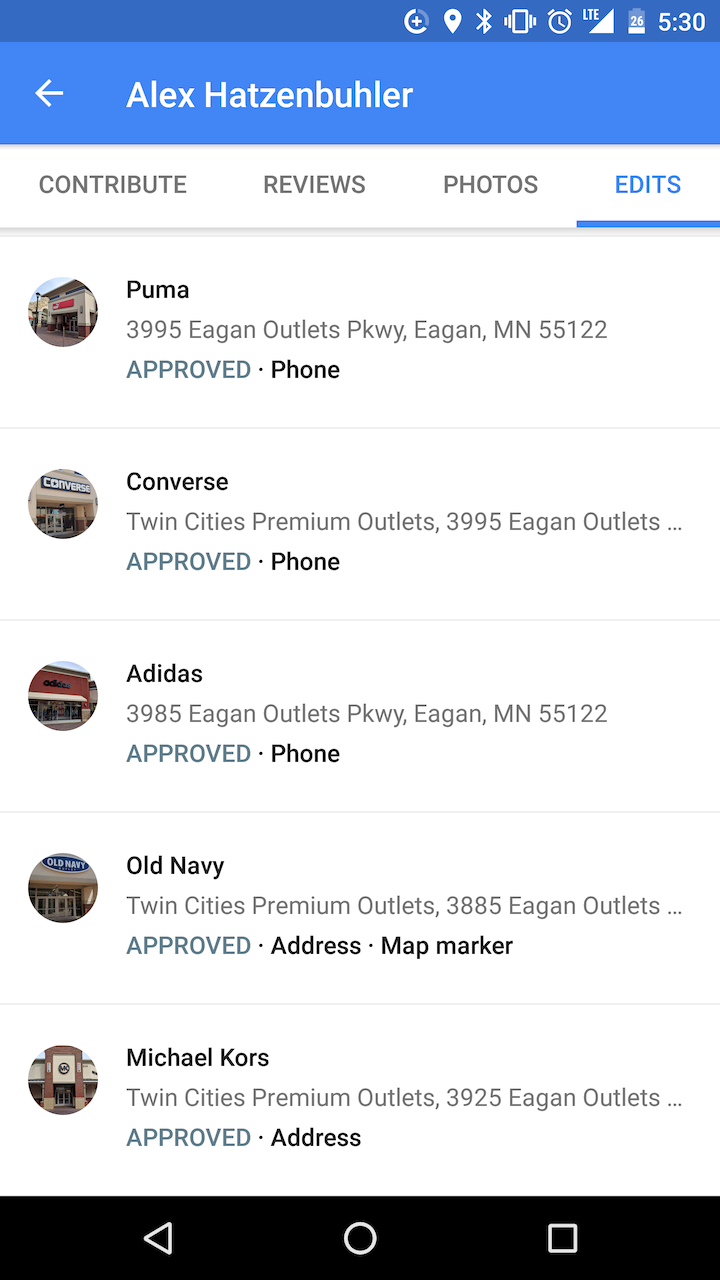Tap the alarm clock status icon
The width and height of the screenshot is (720, 1280).
(560, 21)
